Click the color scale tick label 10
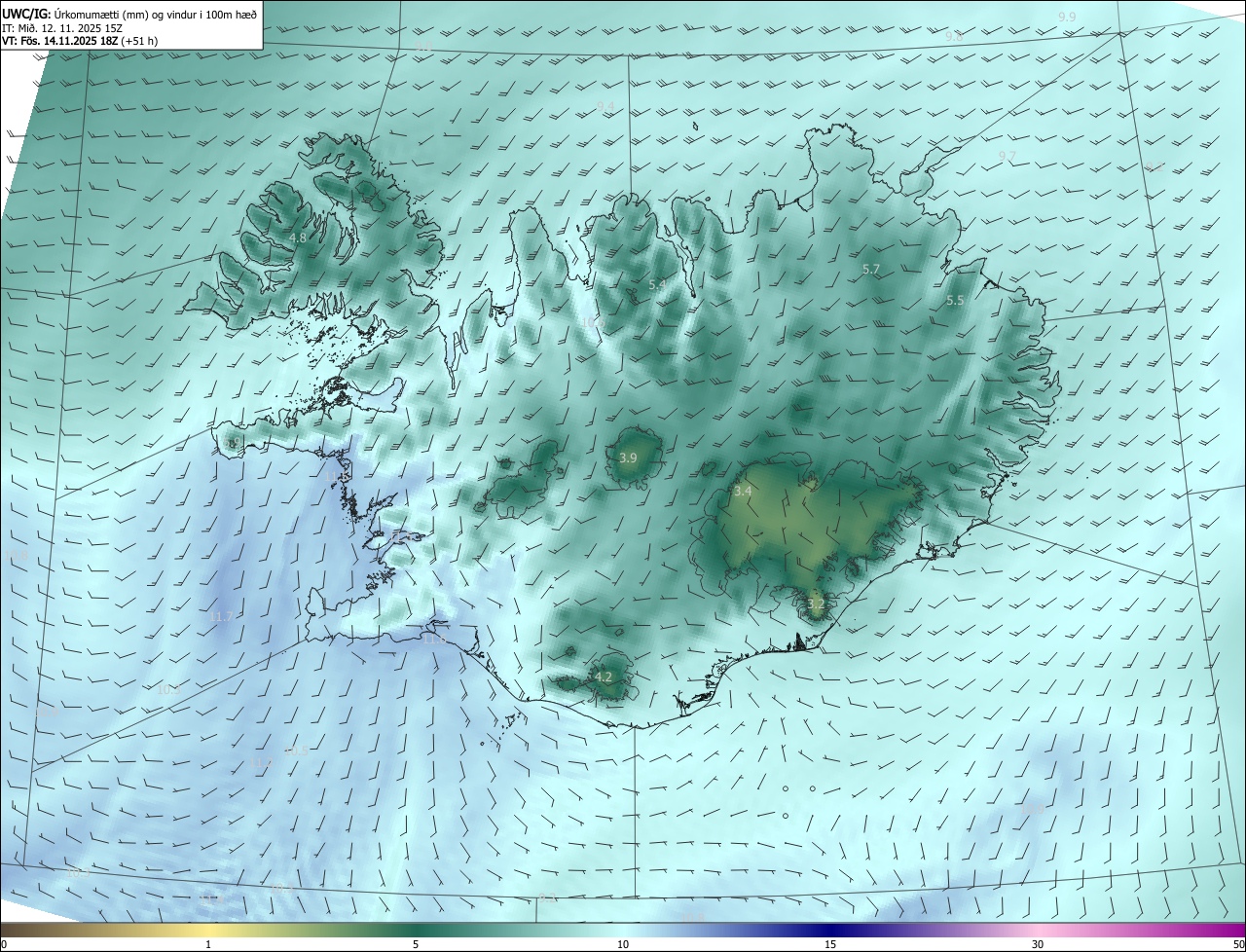The height and width of the screenshot is (952, 1246). point(623,944)
